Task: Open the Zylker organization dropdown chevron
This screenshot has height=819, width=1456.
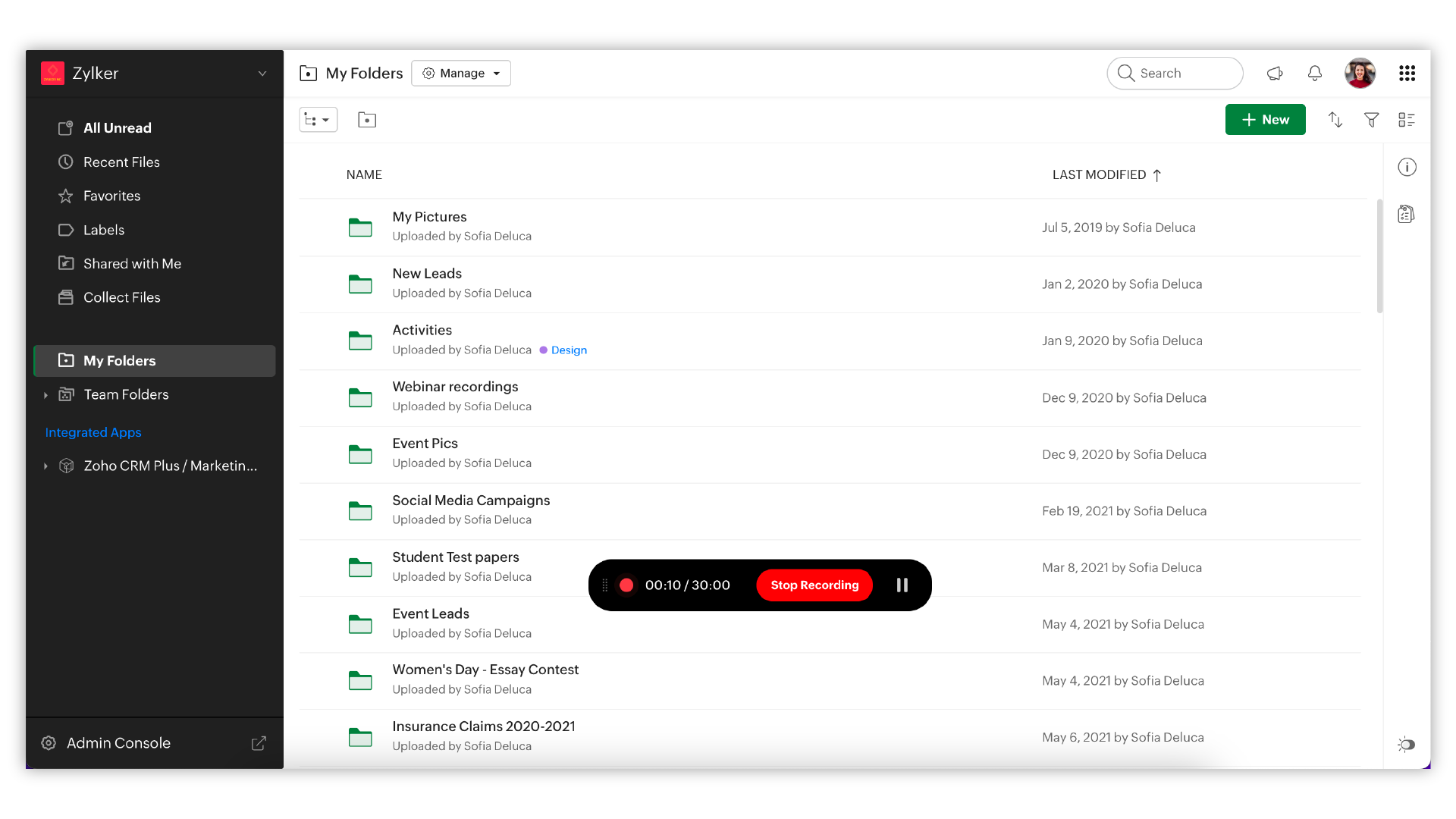Action: [x=262, y=74]
